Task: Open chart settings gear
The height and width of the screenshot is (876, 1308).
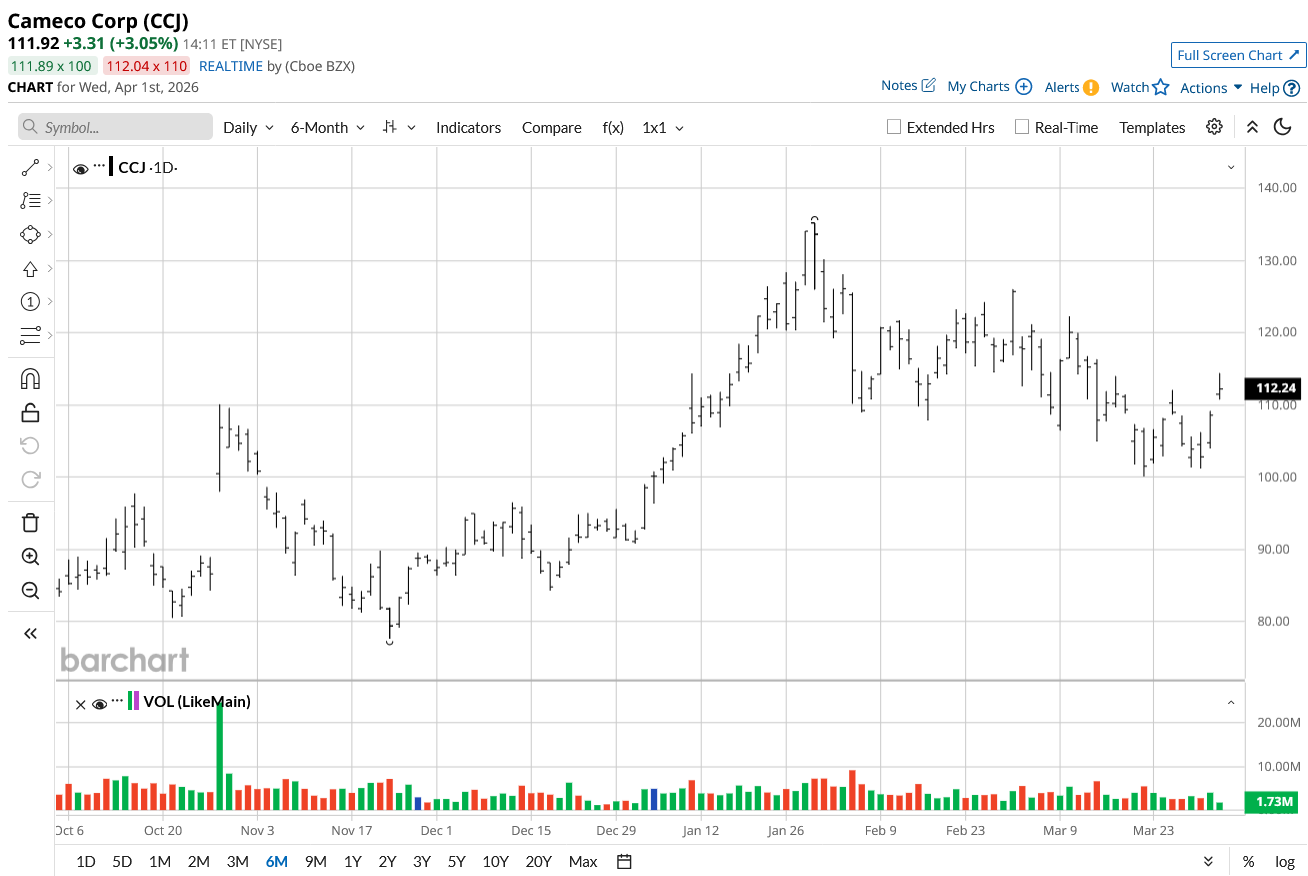Action: (x=1214, y=127)
